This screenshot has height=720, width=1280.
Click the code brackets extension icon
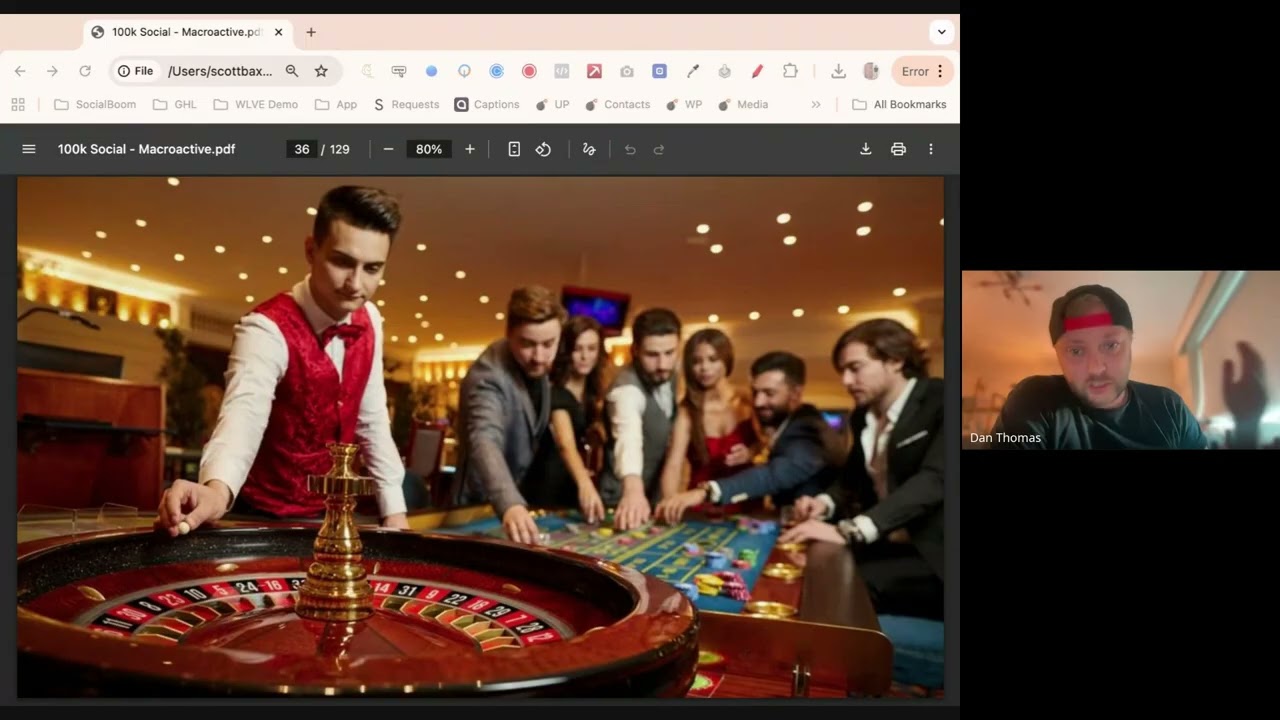pos(562,71)
